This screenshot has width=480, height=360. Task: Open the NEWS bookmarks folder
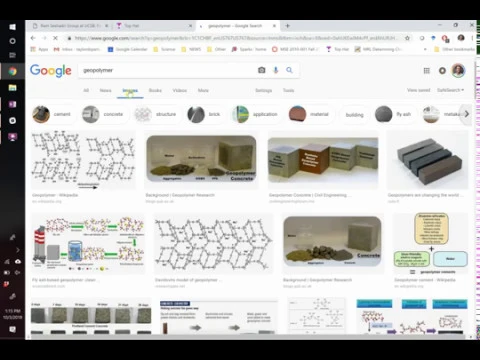(x=191, y=49)
